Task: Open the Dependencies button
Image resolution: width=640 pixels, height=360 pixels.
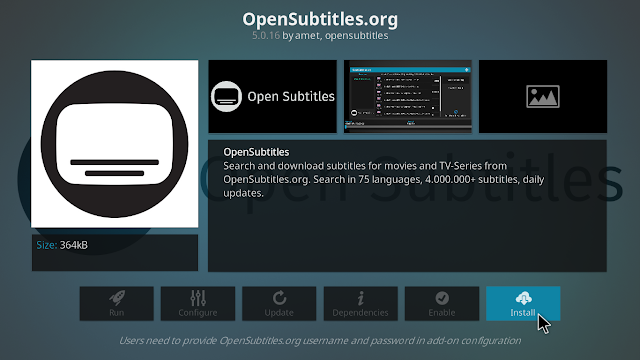Action: (360, 303)
